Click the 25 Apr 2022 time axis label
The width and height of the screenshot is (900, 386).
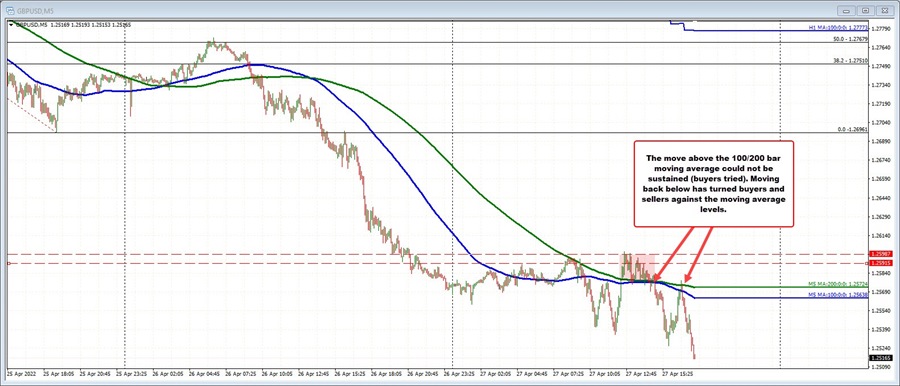tap(20, 373)
